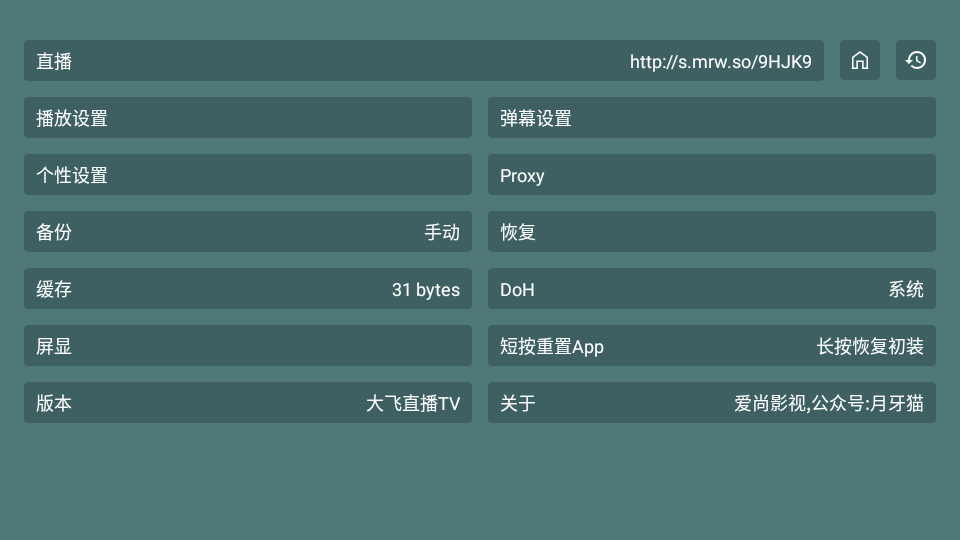Open 弹幕设置 danmaku settings
960x540 pixels.
click(711, 118)
